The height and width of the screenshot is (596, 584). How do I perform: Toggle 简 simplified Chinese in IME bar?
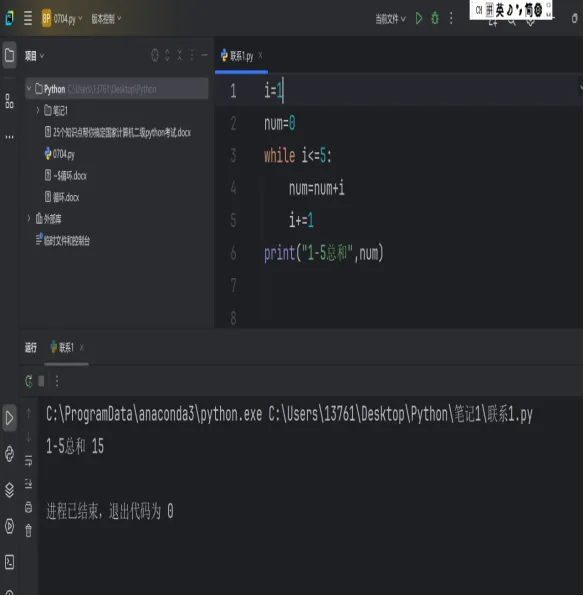click(x=529, y=10)
